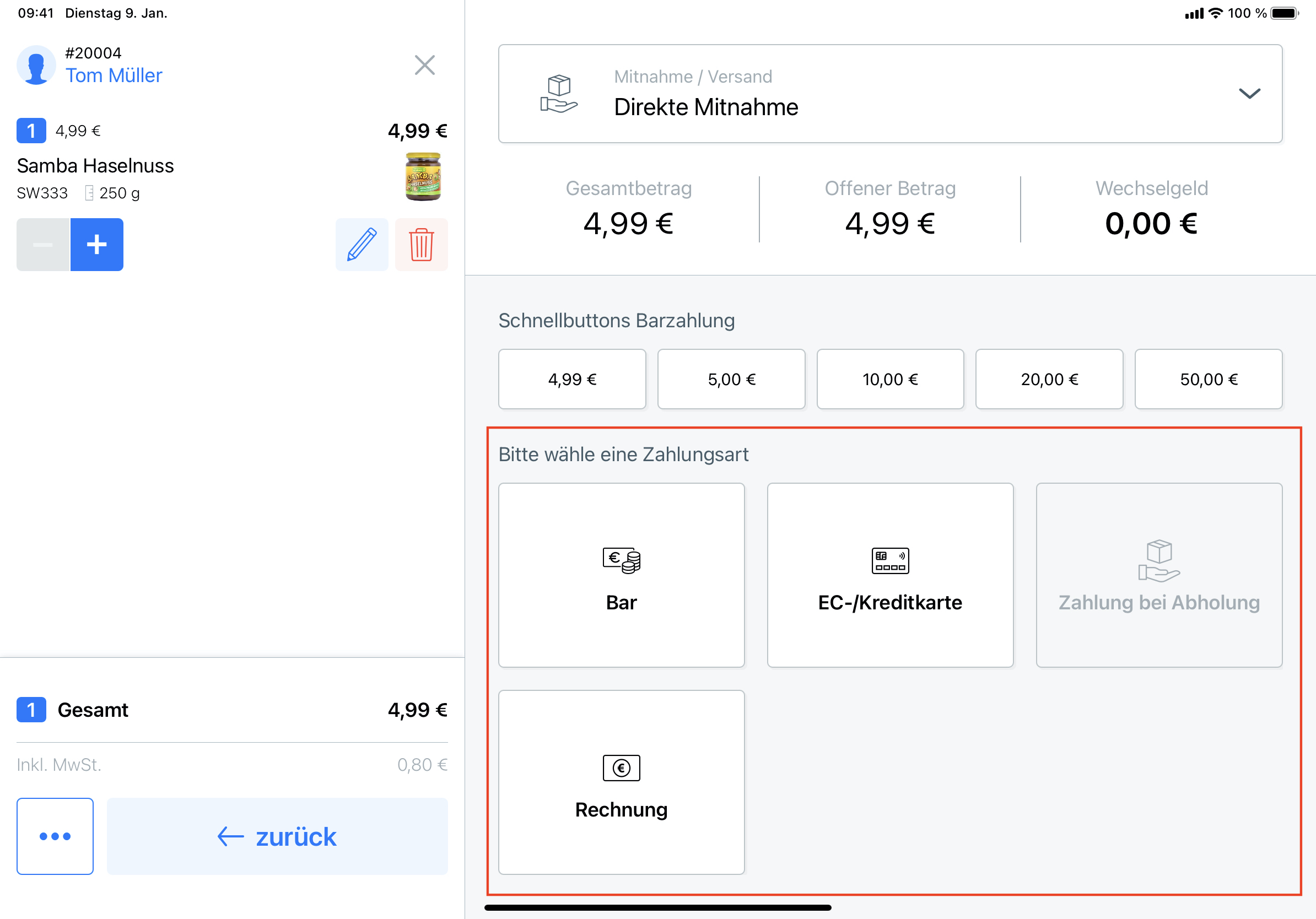This screenshot has height=919, width=1316.
Task: Open Tom Müller customer link
Action: [x=114, y=75]
